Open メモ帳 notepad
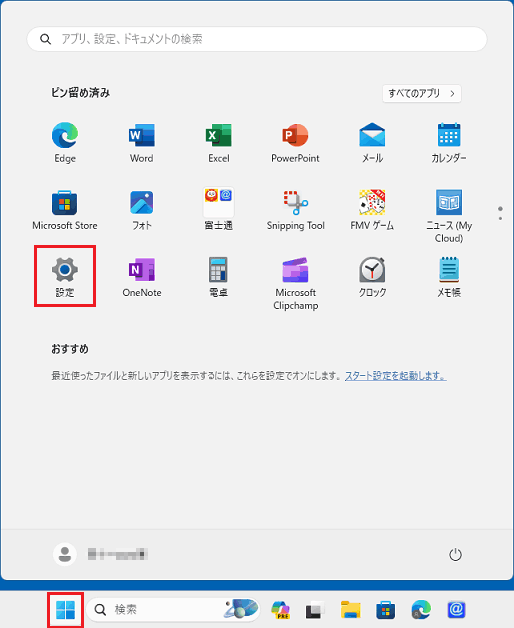Image resolution: width=514 pixels, height=628 pixels. 449,277
